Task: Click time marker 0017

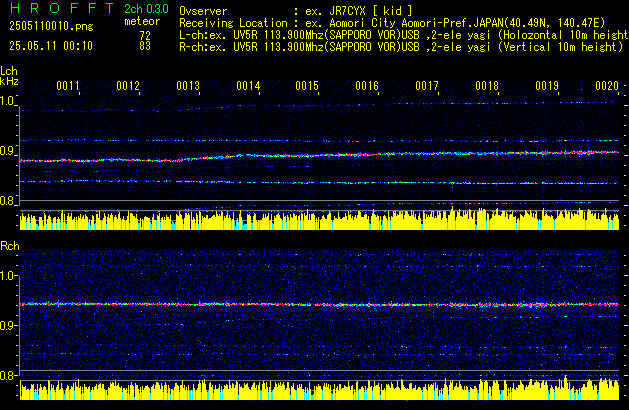Action: point(427,86)
